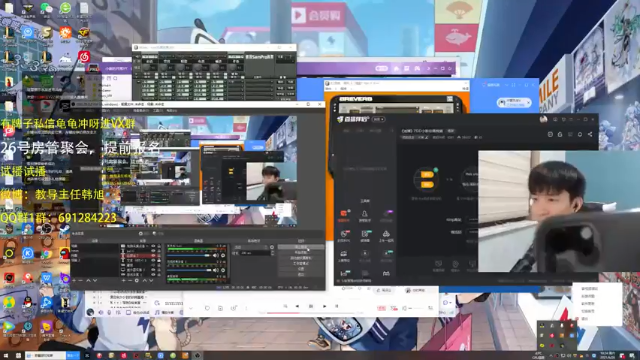Open profile avatar in streaming companion title

pos(543,119)
